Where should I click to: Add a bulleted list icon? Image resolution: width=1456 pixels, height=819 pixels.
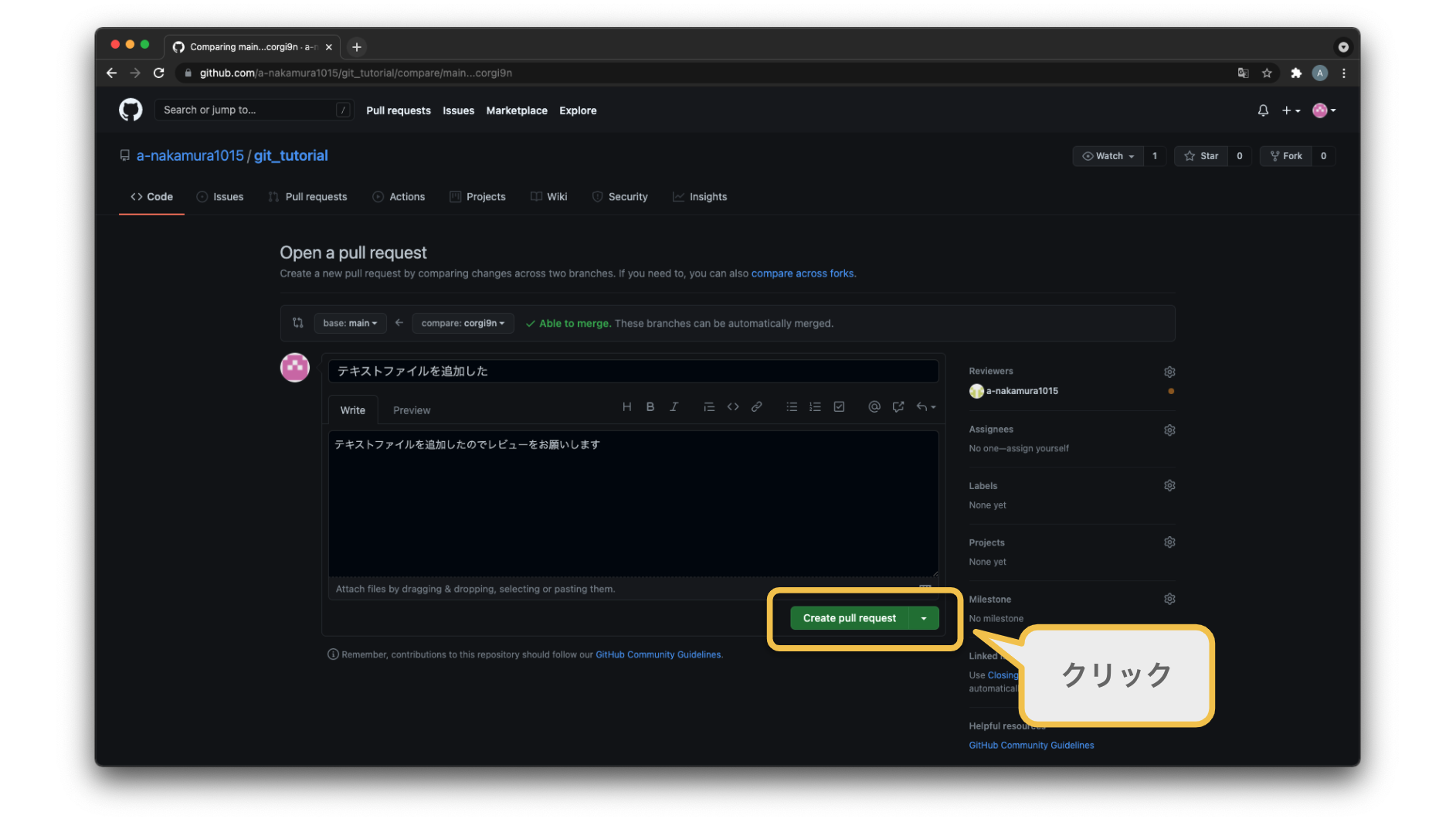click(792, 407)
